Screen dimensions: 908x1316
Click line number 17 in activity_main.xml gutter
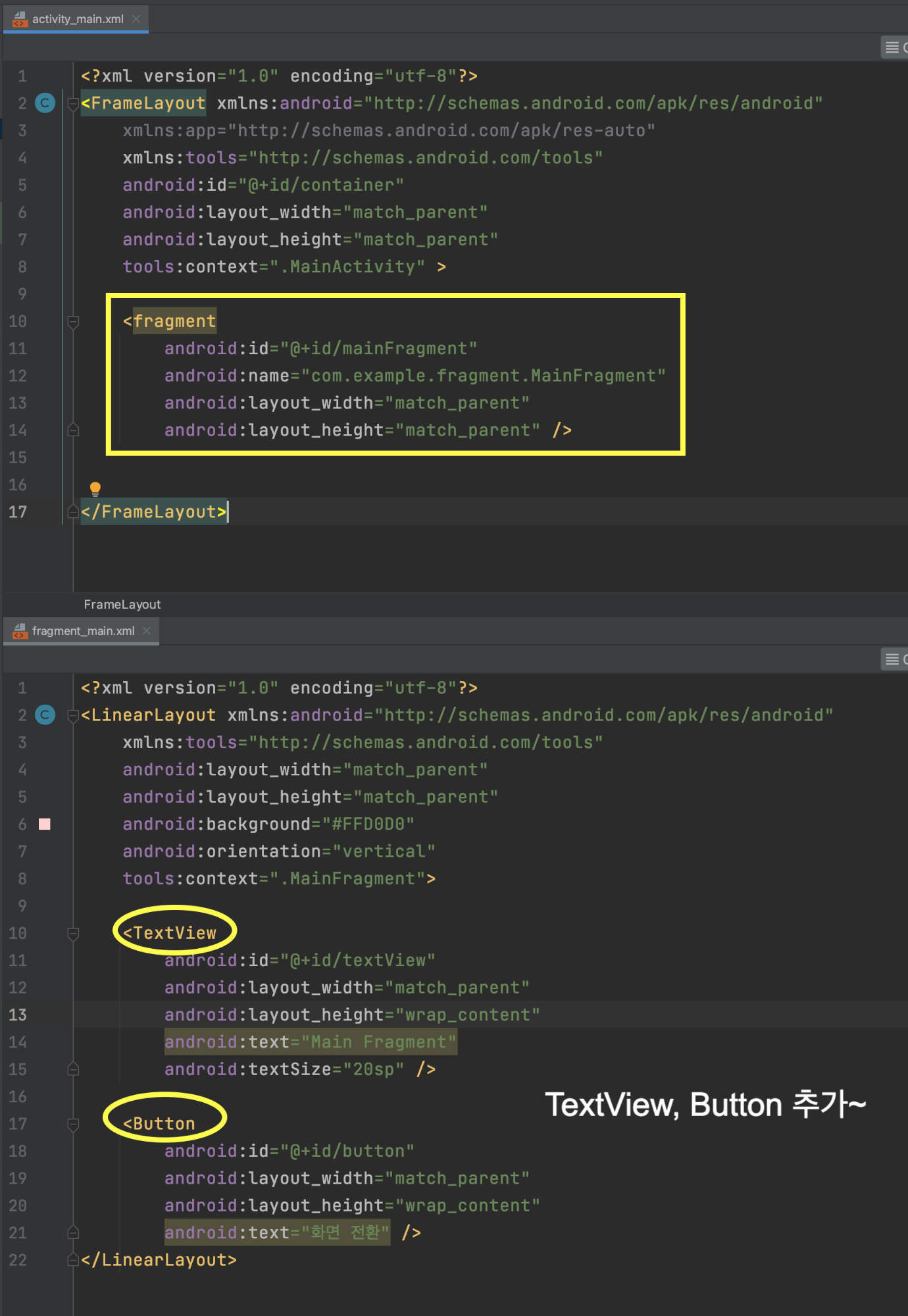18,512
